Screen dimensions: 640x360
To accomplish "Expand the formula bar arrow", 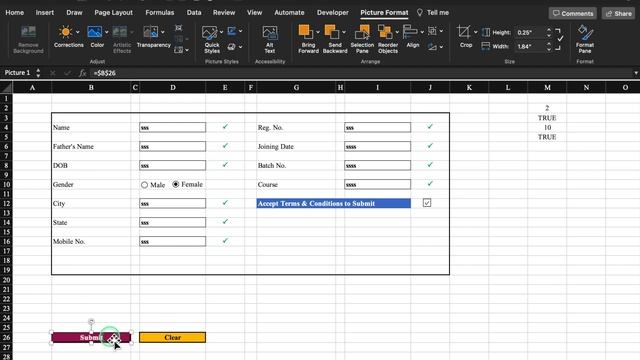I will pyautogui.click(x=636, y=73).
